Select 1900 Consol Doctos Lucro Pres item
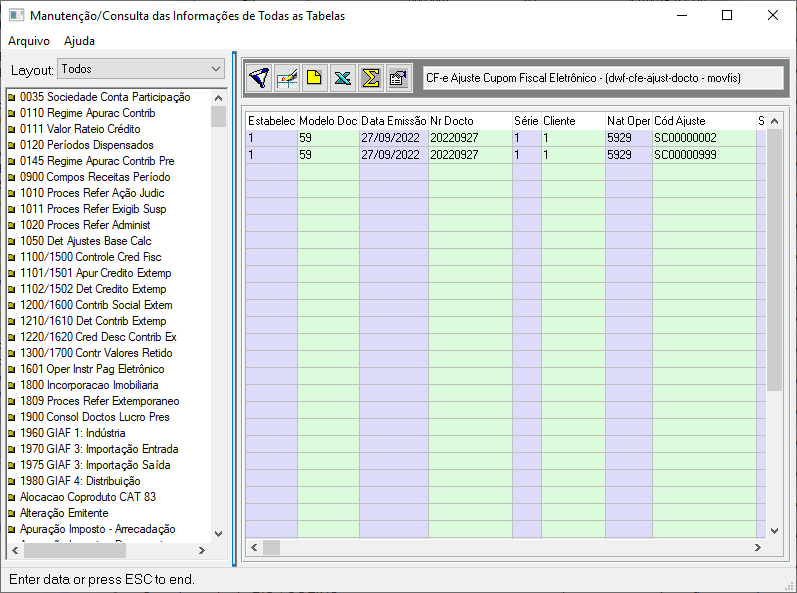 (95, 417)
